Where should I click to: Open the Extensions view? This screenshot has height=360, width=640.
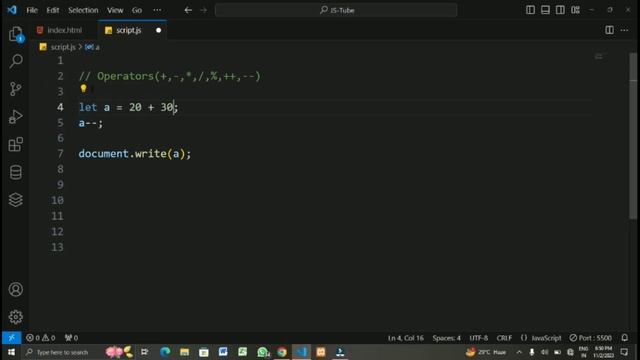click(x=16, y=144)
